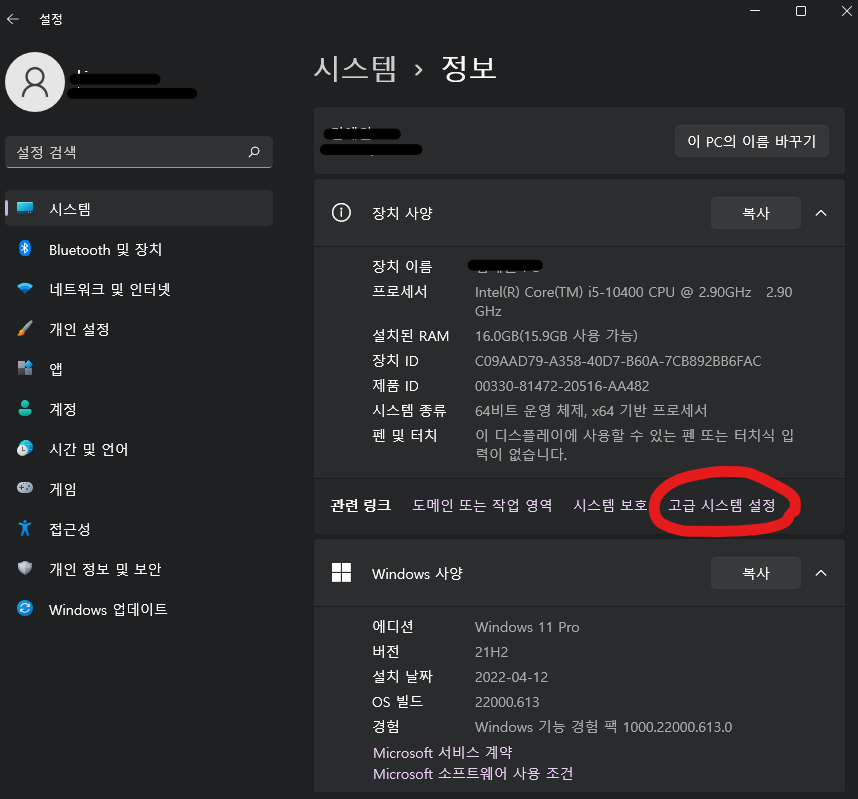Go to 네트워크 및 인터넷 settings

139,288
